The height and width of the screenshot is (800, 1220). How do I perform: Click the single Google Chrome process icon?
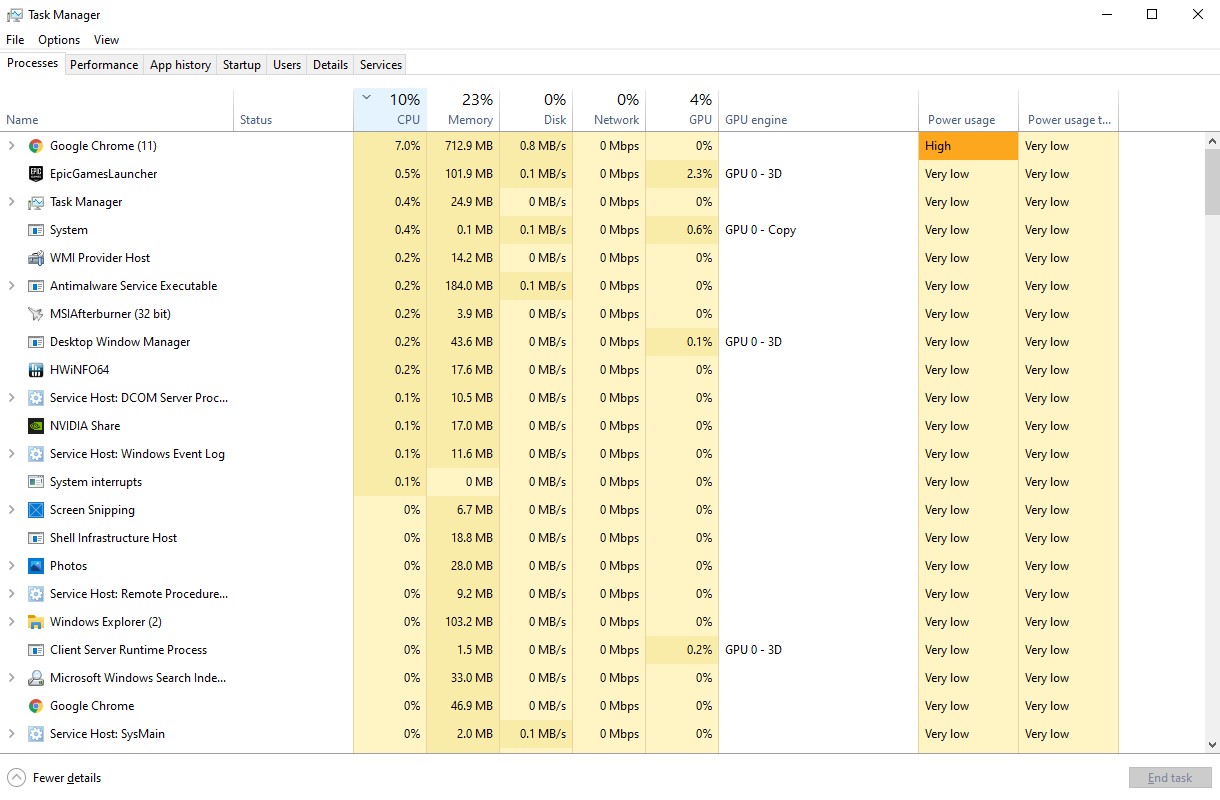(36, 706)
